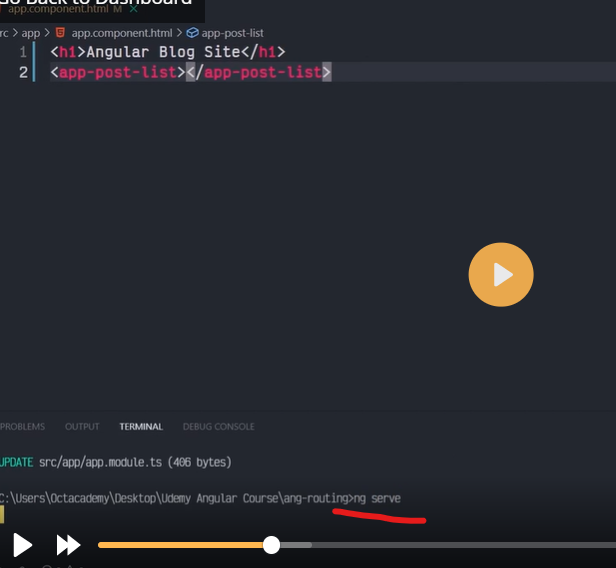Place cursor in the ng serve terminal line
This screenshot has height=568, width=616.
click(378, 497)
